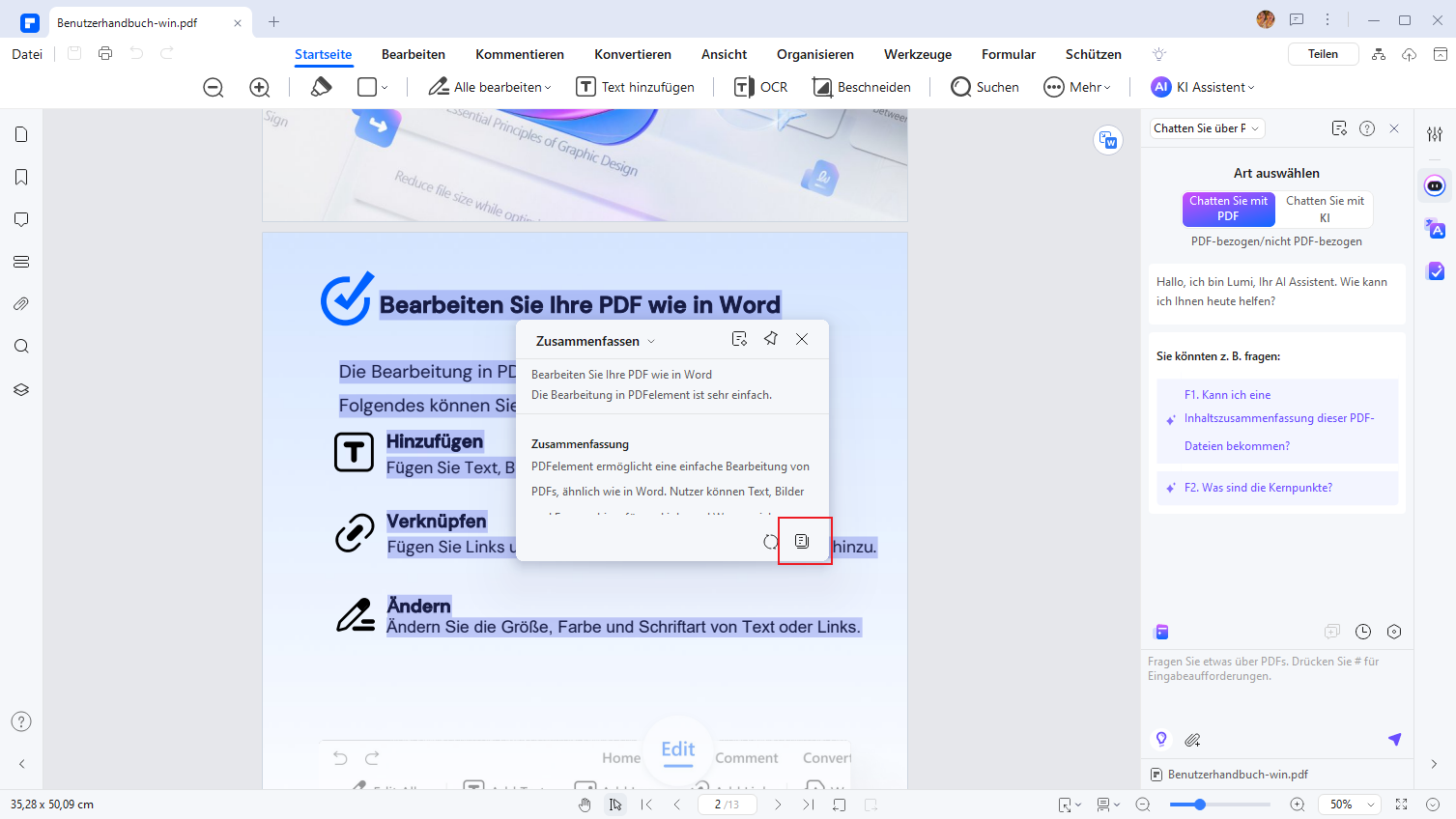The width and height of the screenshot is (1456, 819).
Task: Click the cloud upload icon top right
Action: pos(1410,54)
